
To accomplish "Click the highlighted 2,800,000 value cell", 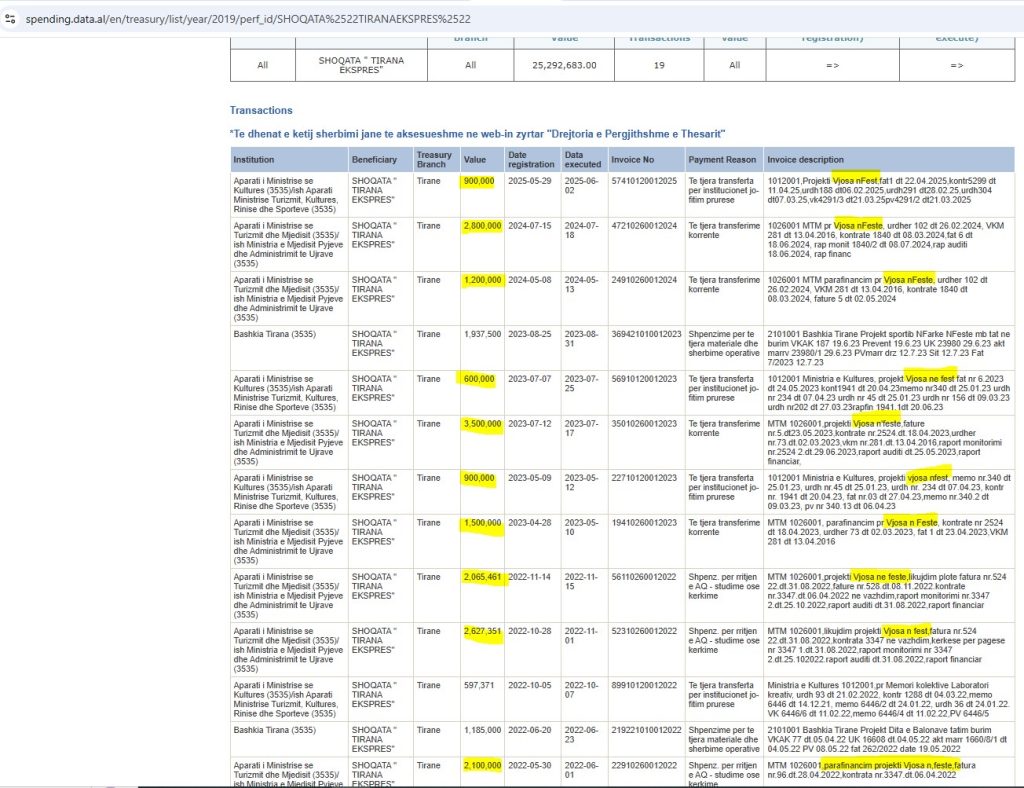I will (481, 227).
